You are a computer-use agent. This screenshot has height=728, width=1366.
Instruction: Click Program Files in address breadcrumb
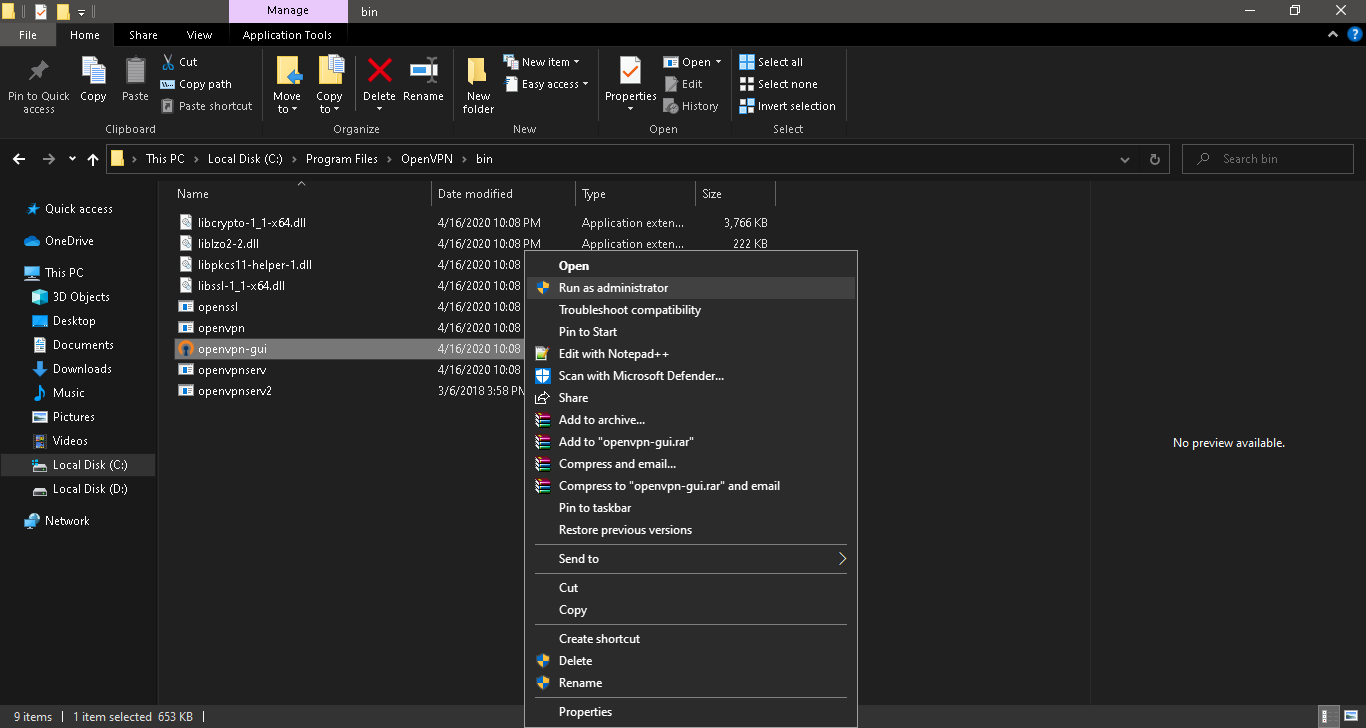pyautogui.click(x=342, y=159)
